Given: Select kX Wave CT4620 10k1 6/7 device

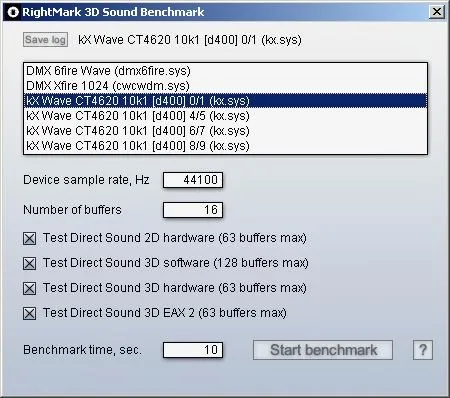Looking at the screenshot, I should 225,131.
